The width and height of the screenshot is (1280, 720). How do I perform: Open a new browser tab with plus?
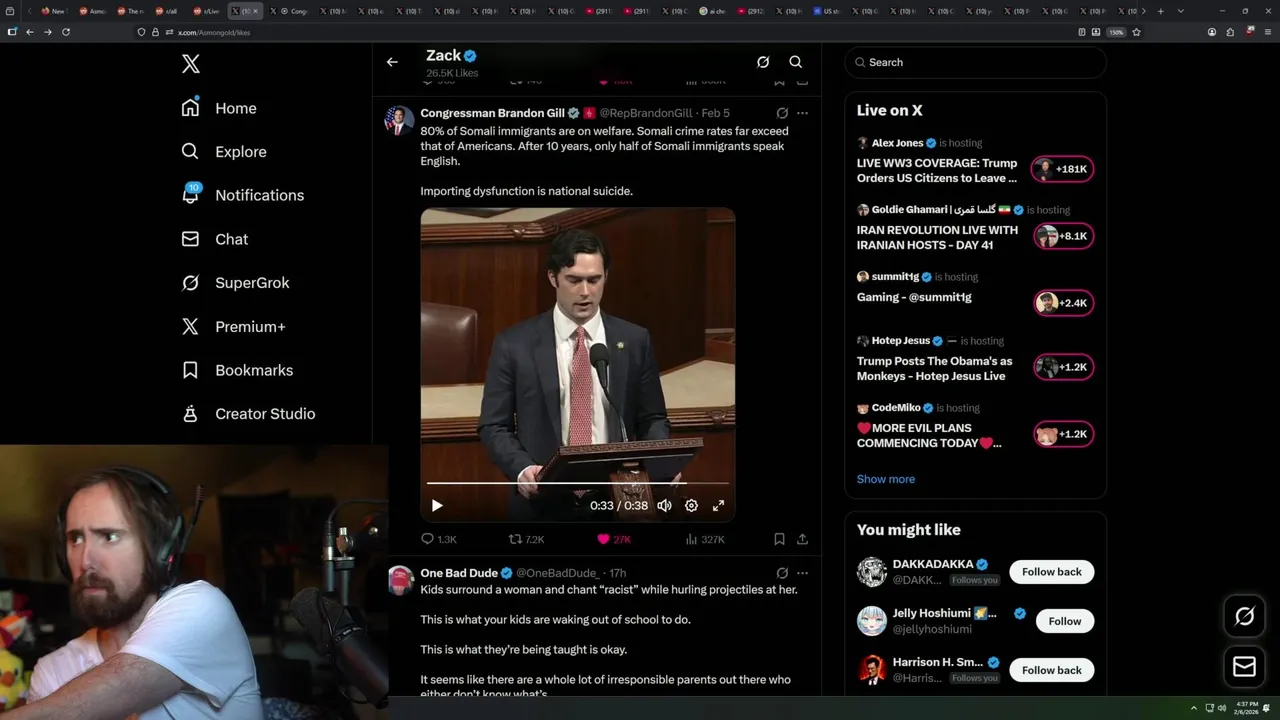coord(1160,11)
